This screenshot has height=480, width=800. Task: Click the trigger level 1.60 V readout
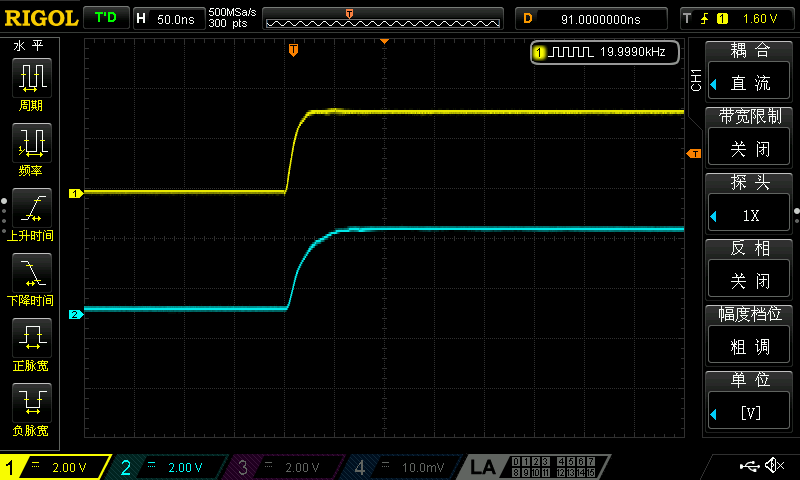click(760, 19)
